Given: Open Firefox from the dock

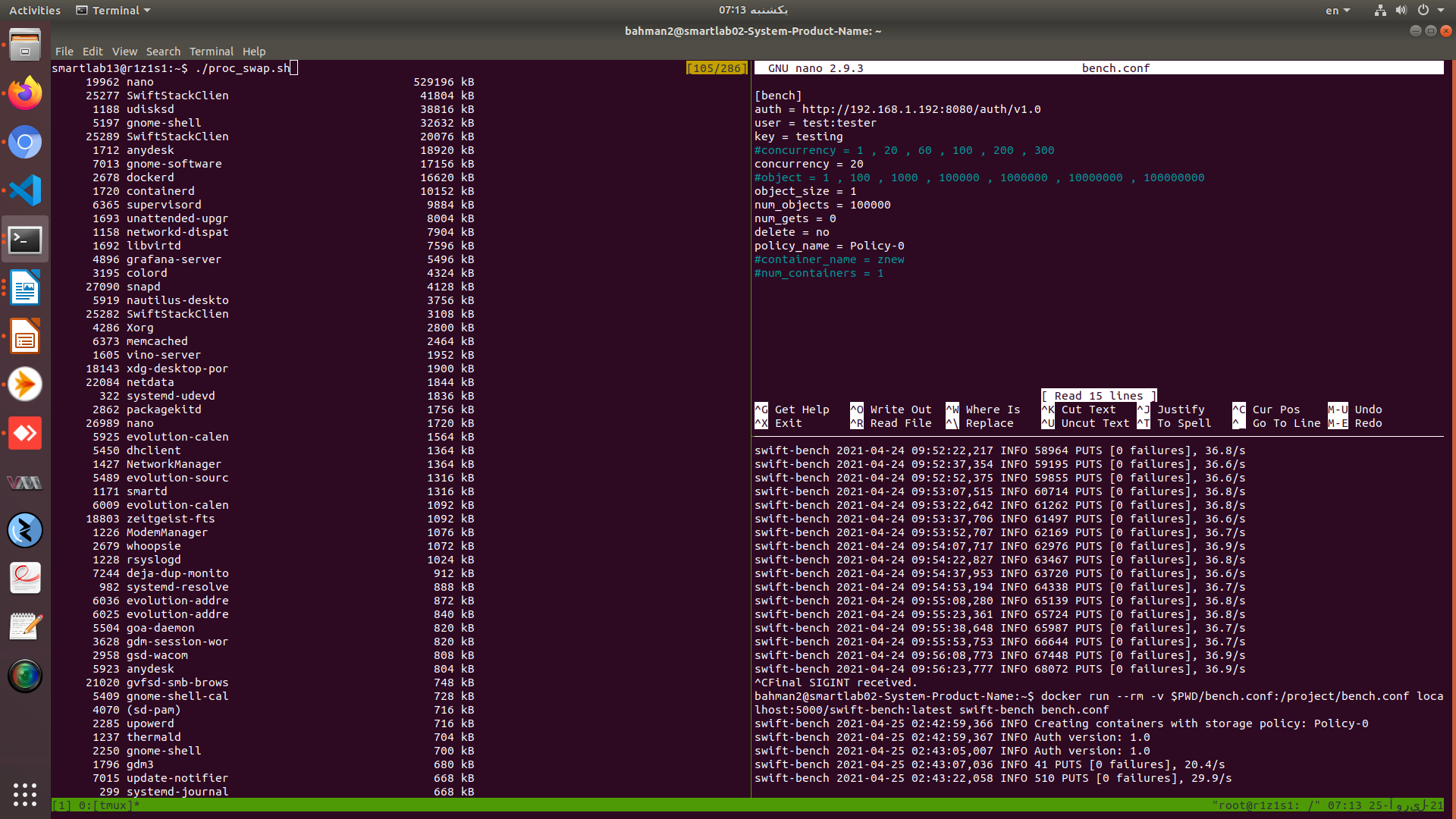Looking at the screenshot, I should (x=25, y=93).
